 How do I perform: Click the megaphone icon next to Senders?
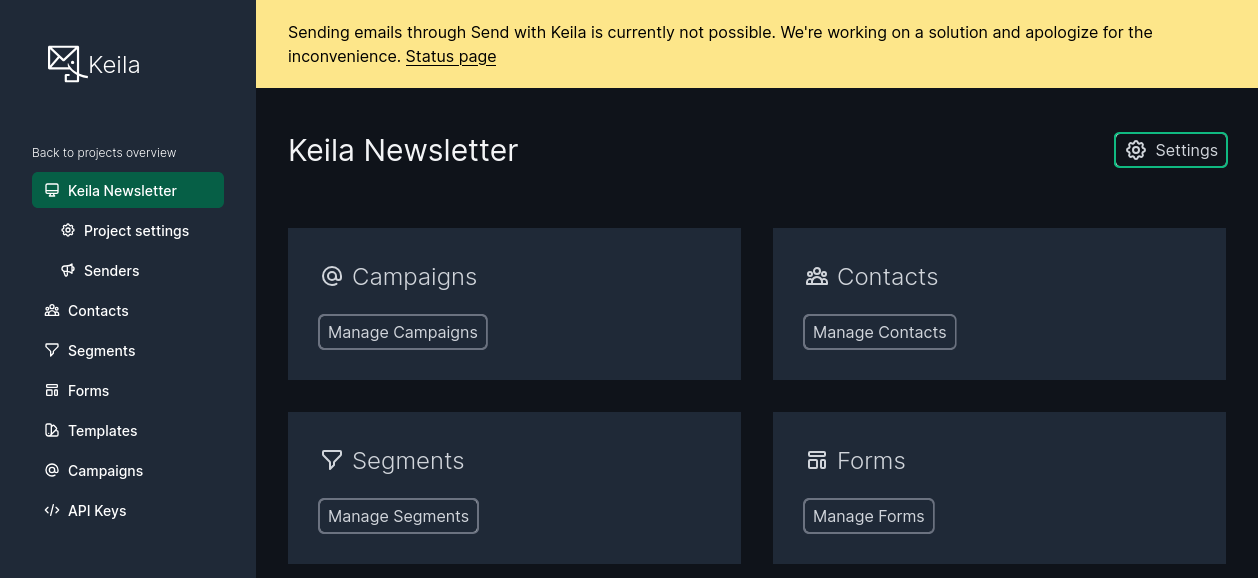tap(68, 270)
